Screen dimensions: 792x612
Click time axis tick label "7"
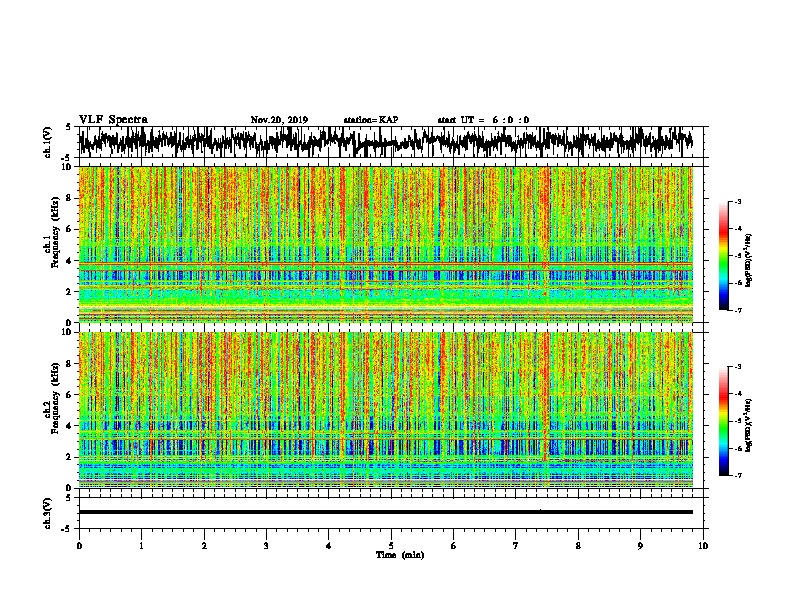click(516, 546)
